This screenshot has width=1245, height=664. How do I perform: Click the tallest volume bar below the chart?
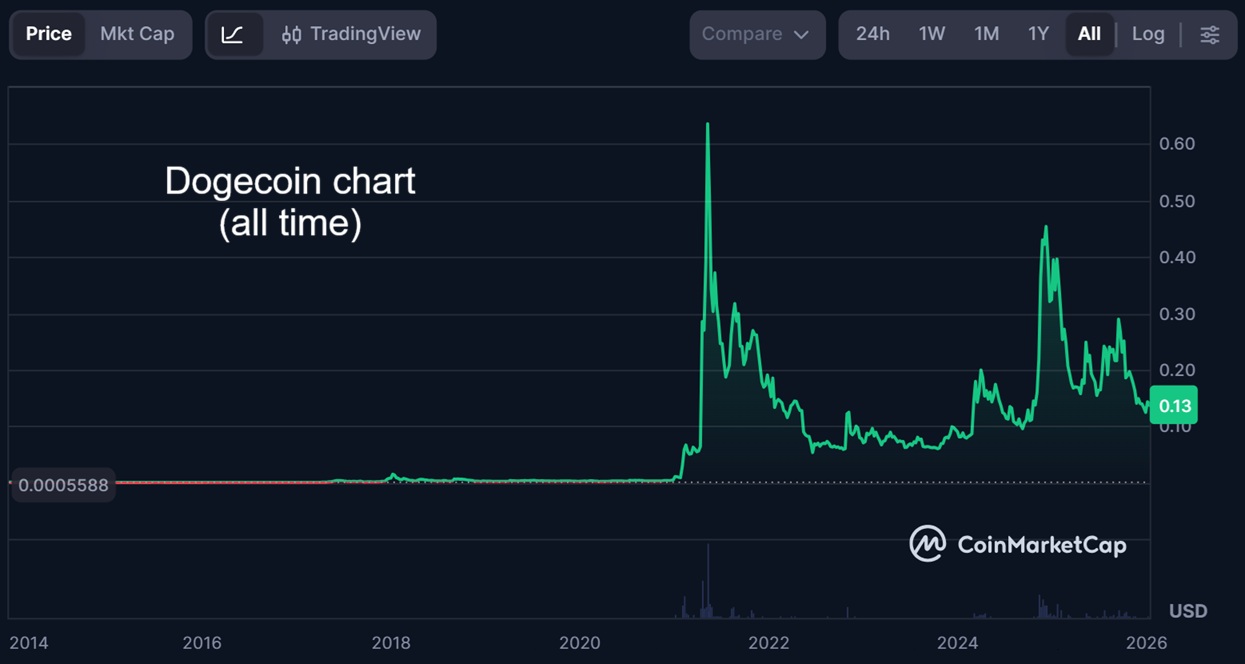pos(708,580)
